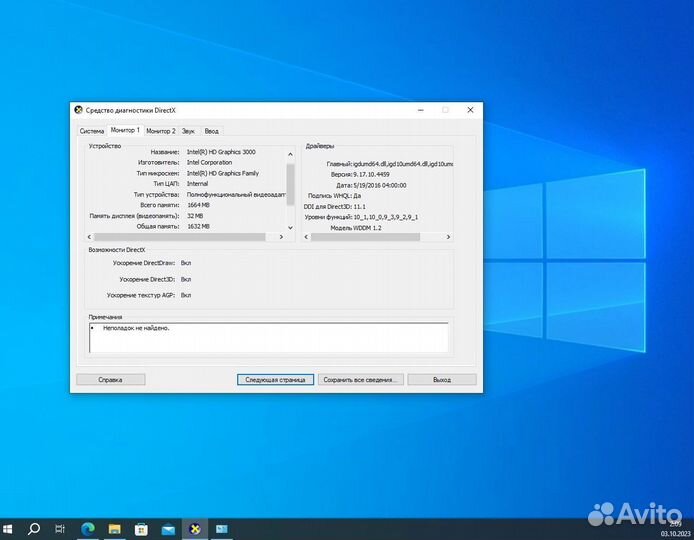Go to the Ввод tab
The width and height of the screenshot is (694, 540).
point(212,131)
